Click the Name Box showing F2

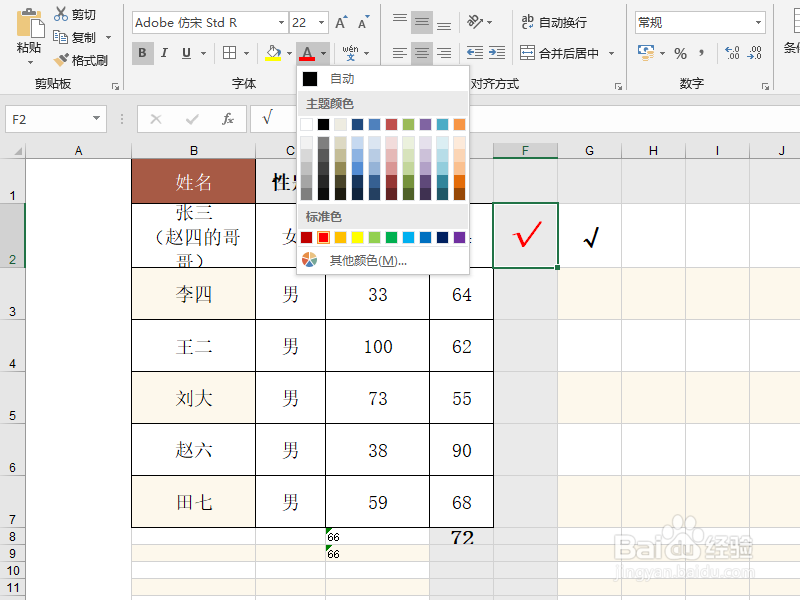tap(48, 118)
